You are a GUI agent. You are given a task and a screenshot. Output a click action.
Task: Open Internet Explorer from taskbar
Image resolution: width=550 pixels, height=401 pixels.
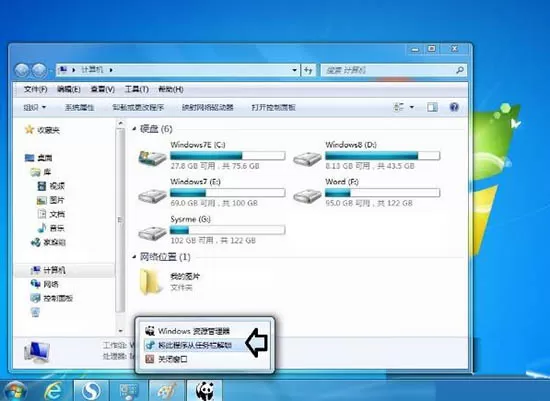tap(54, 390)
